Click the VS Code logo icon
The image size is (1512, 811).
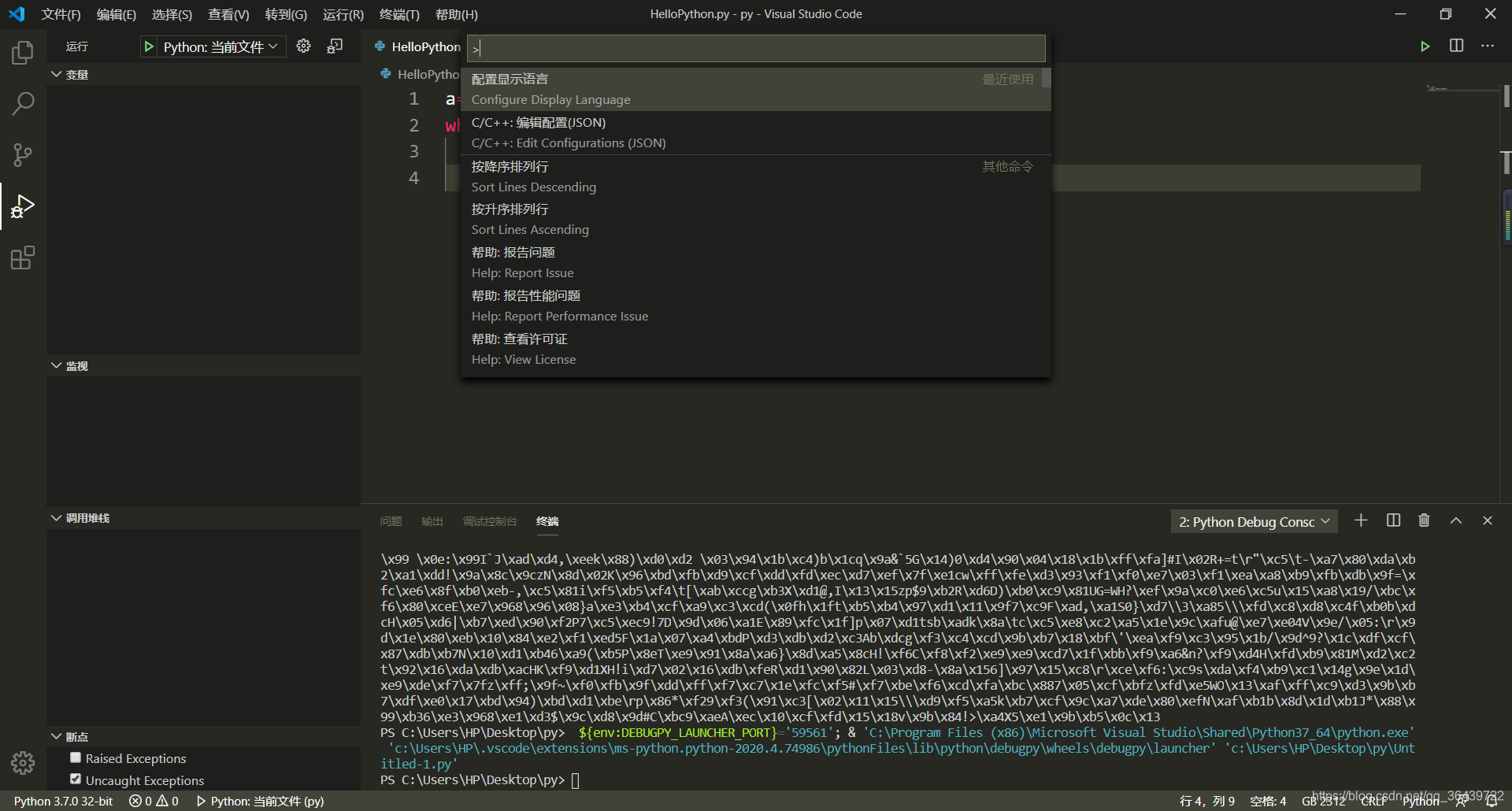pyautogui.click(x=17, y=14)
